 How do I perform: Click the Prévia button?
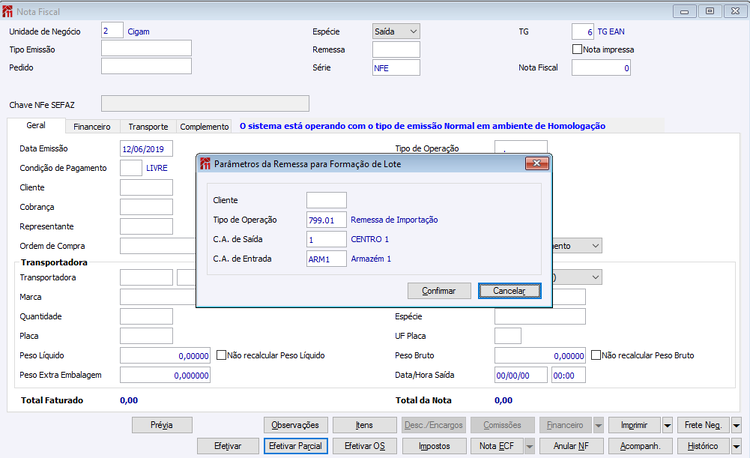[162, 425]
